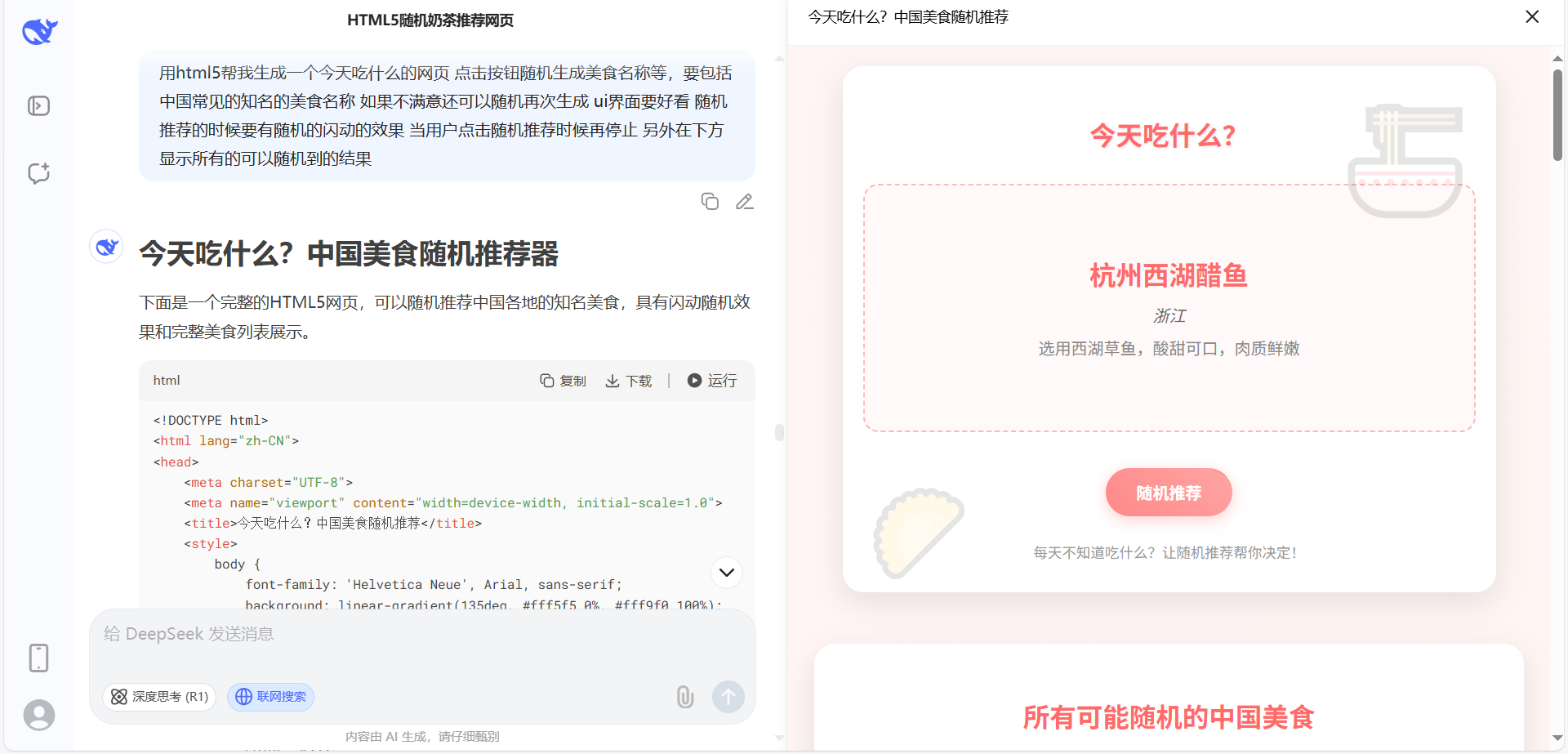Click the region label 浙江
Image resolution: width=1568 pixels, height=754 pixels.
(1169, 315)
